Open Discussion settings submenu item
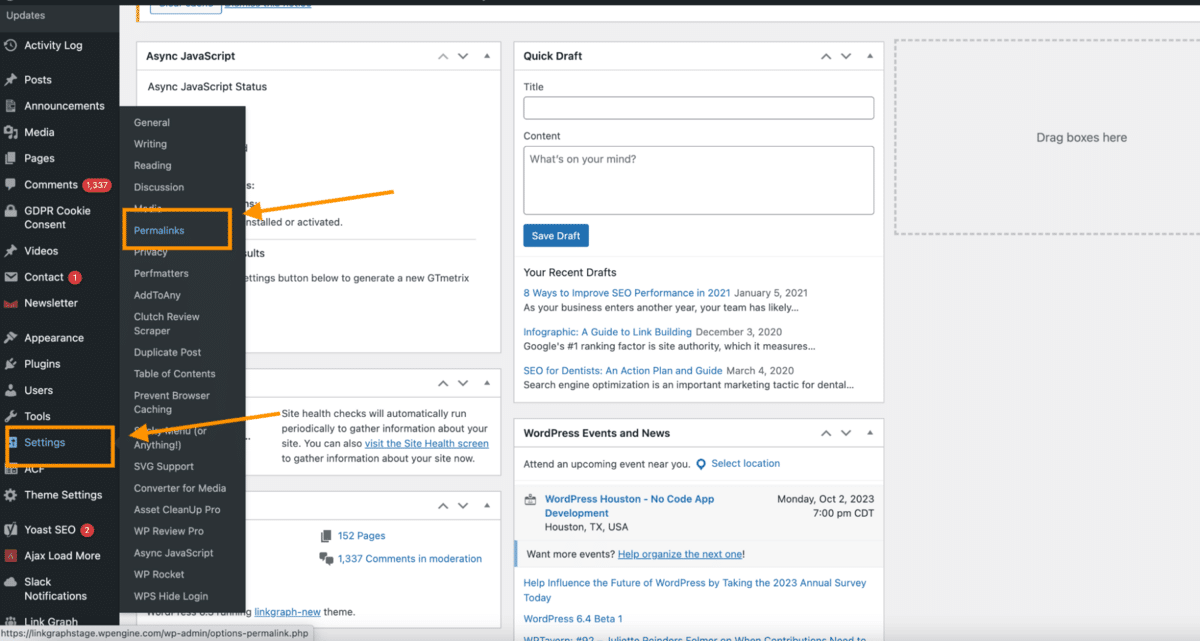The width and height of the screenshot is (1200, 641). click(x=159, y=187)
